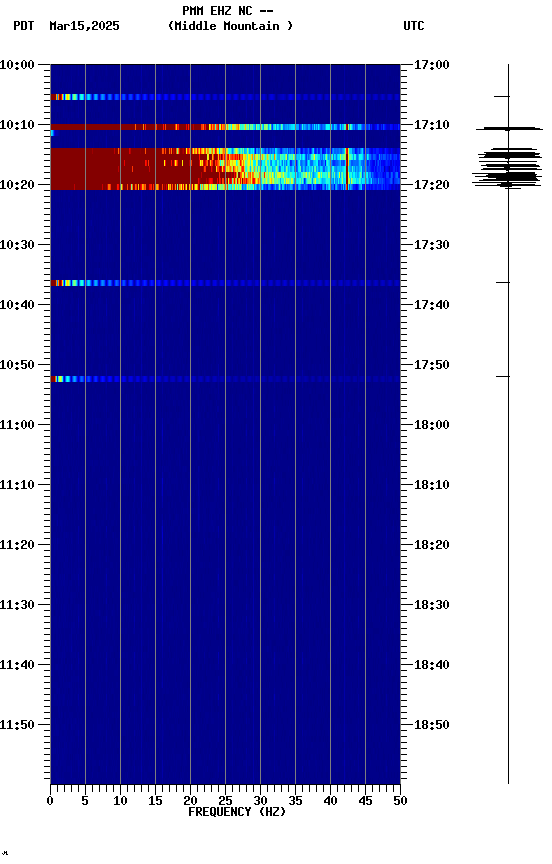
Task: Click the 11:40 PDT time label
Action: (x=17, y=665)
